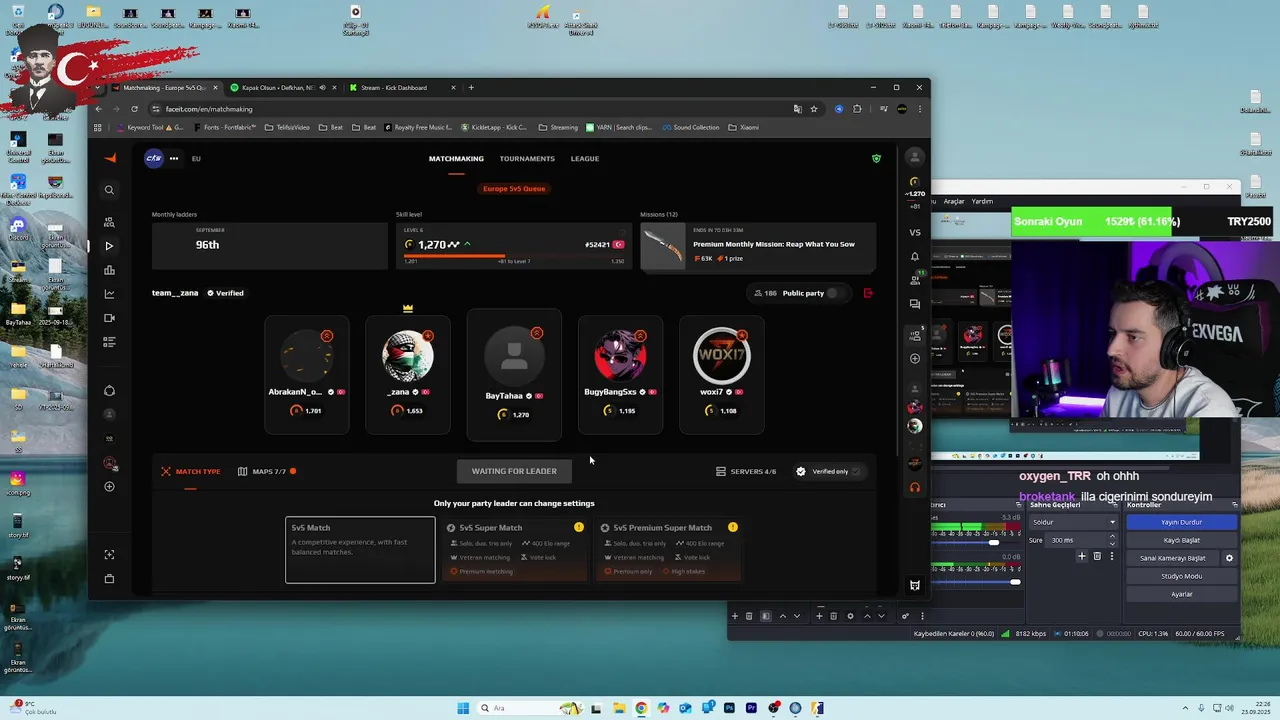The height and width of the screenshot is (720, 1280).
Task: Open the AbrakanN_o player card
Action: point(307,374)
